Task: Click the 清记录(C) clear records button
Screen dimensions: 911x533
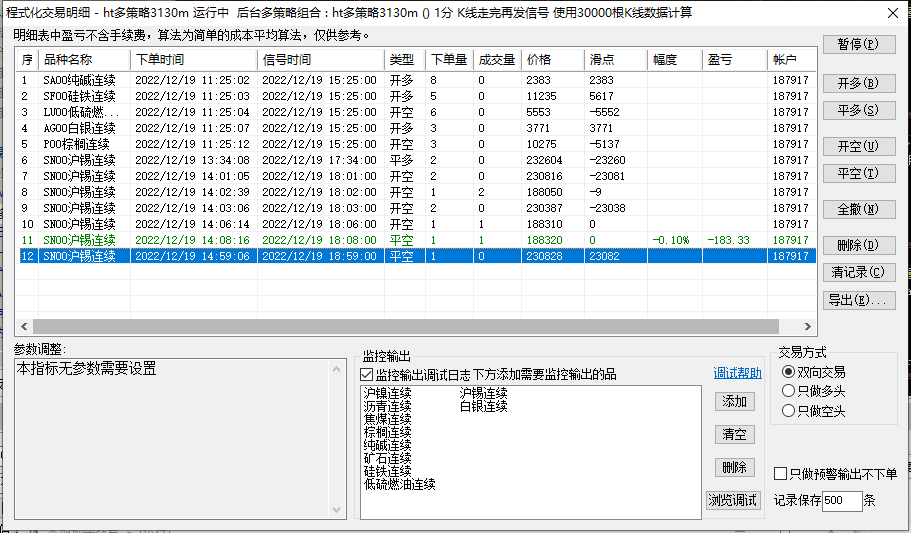Action: (859, 272)
